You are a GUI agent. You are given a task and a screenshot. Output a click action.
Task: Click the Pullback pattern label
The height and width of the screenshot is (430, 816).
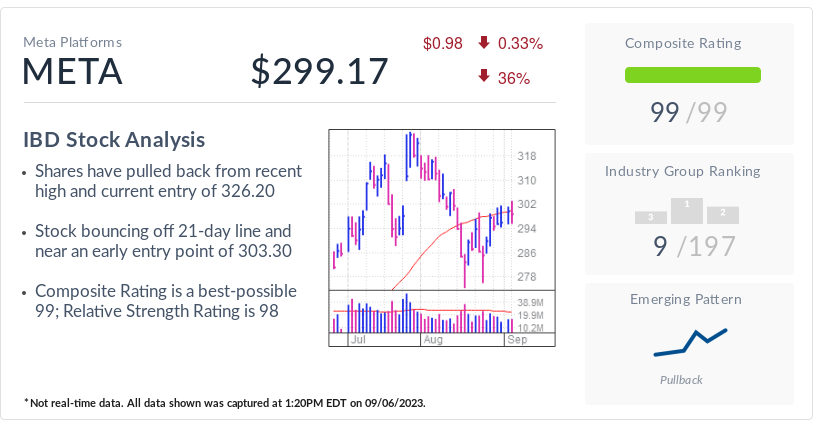tap(682, 380)
